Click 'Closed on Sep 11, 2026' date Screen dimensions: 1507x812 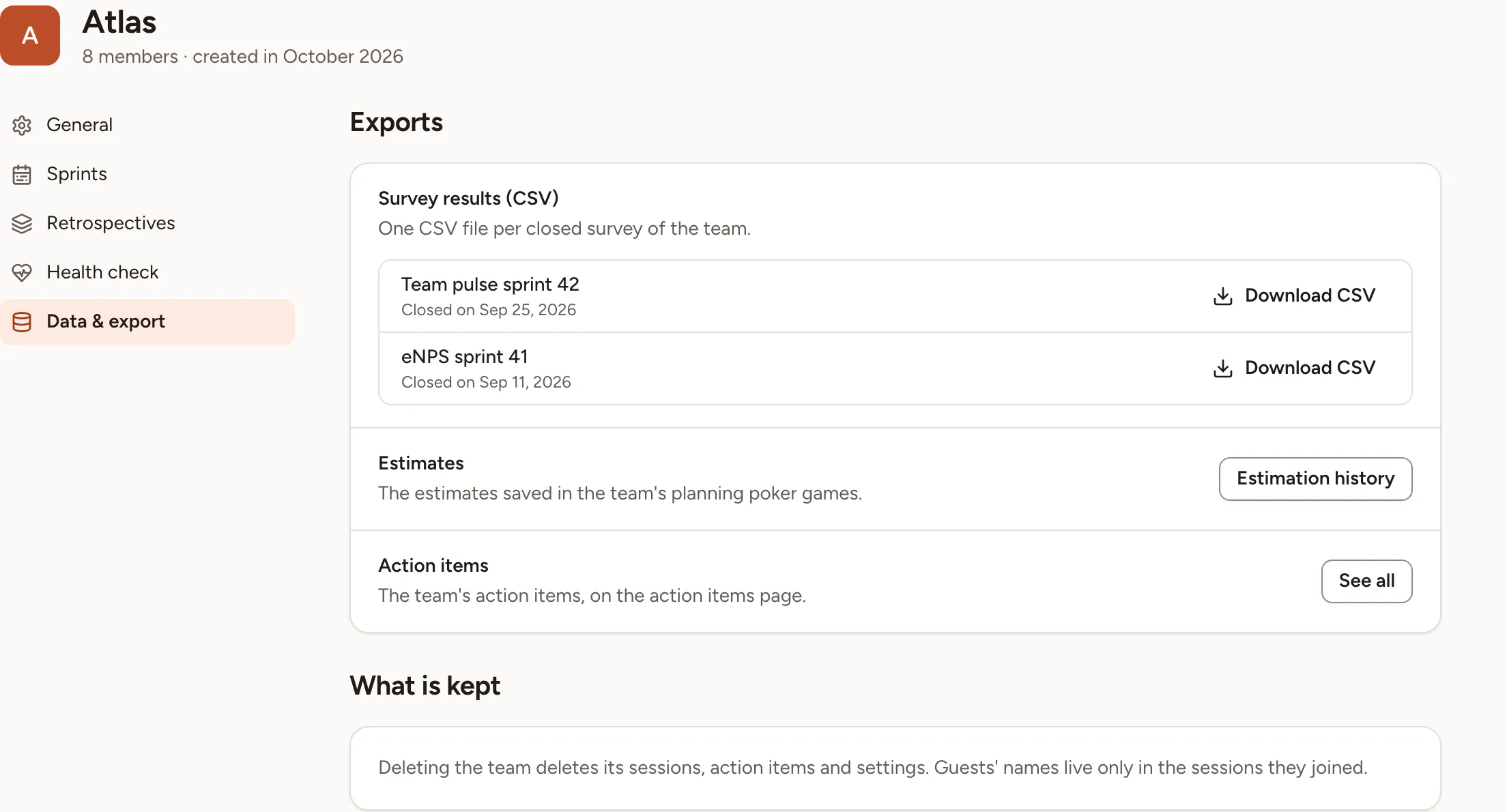[x=486, y=382]
